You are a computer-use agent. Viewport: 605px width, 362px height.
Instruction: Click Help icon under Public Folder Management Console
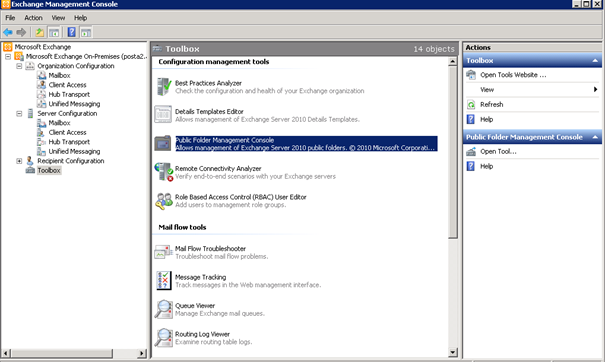pyautogui.click(x=471, y=166)
